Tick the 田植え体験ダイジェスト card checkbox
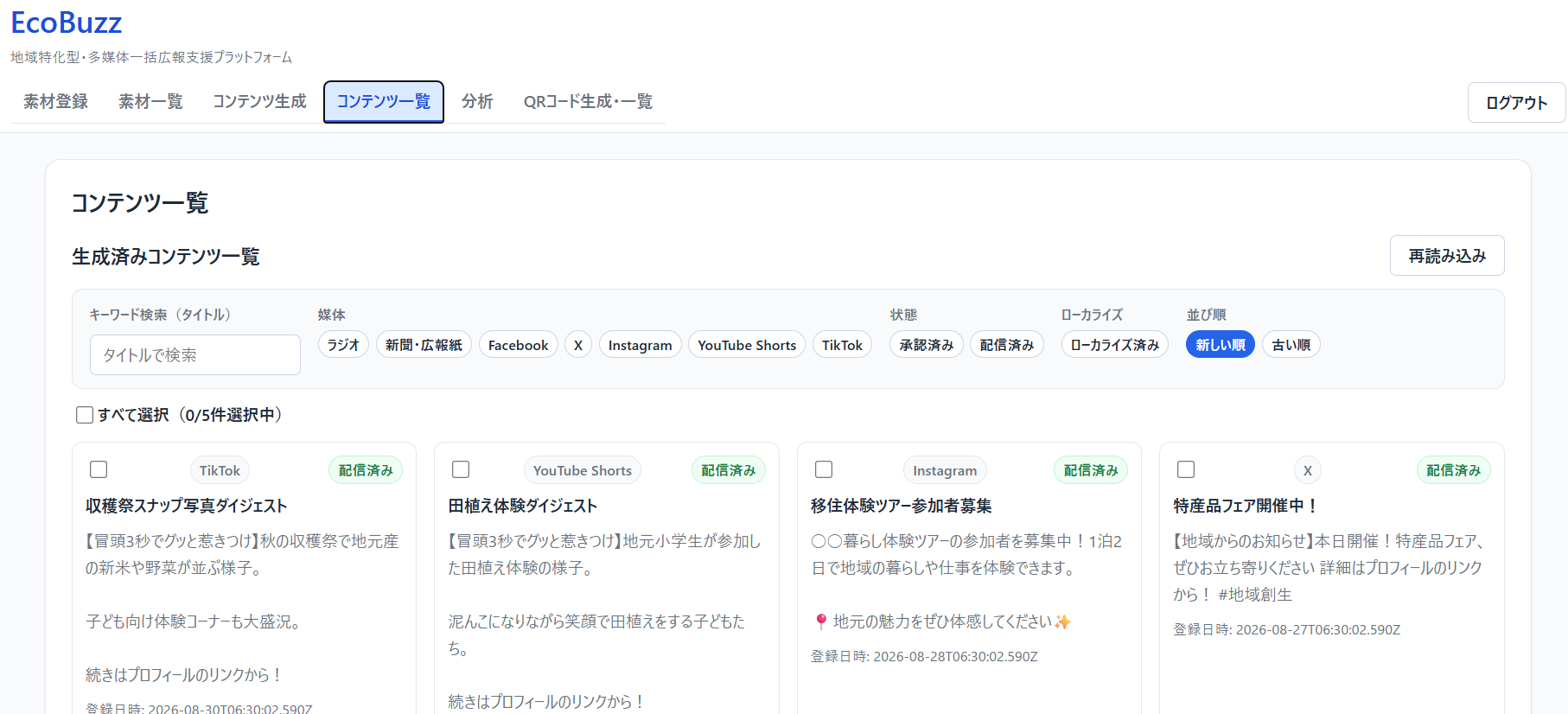 pyautogui.click(x=461, y=469)
